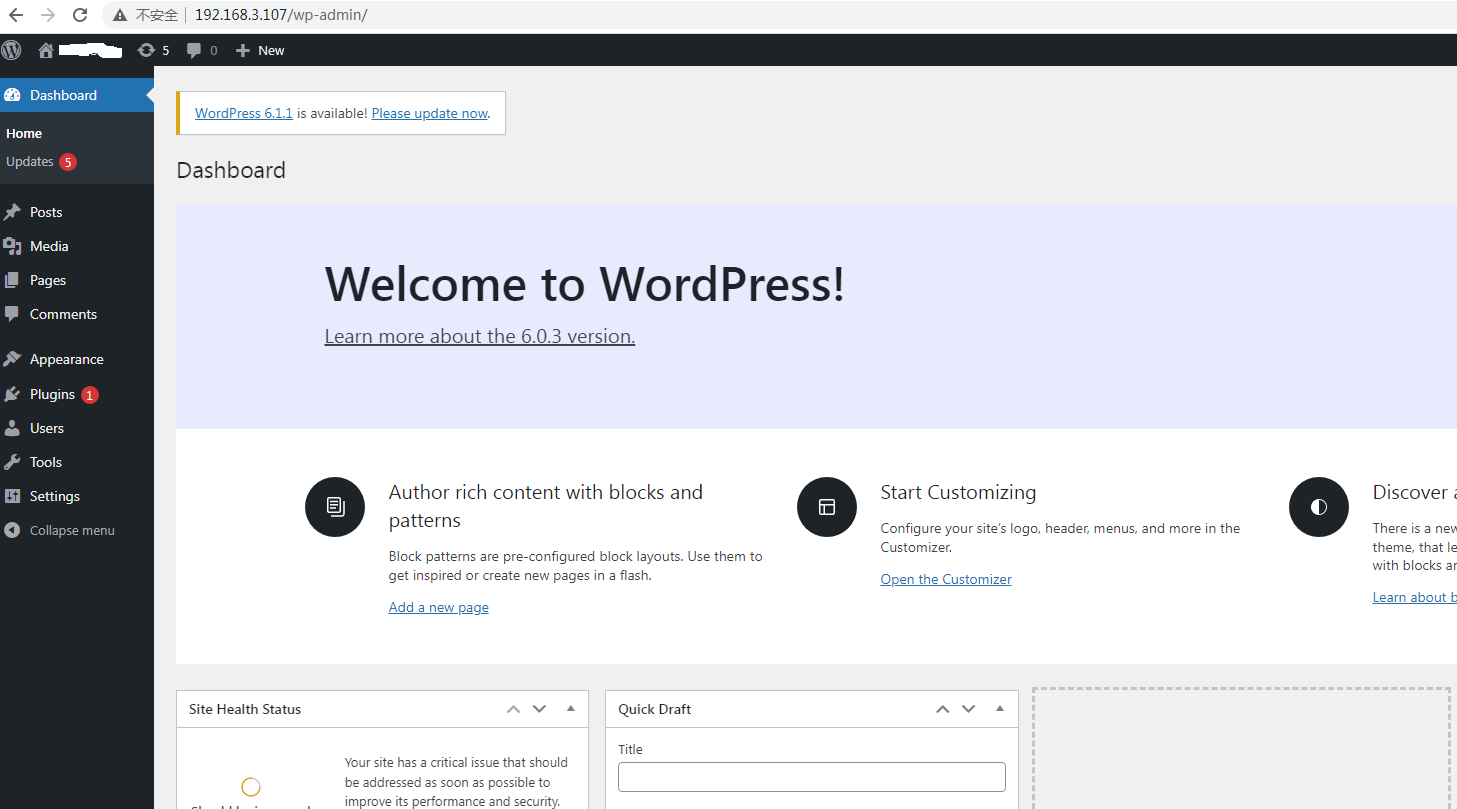Open comments bubble icon in admin bar
This screenshot has height=809, width=1457.
195,50
